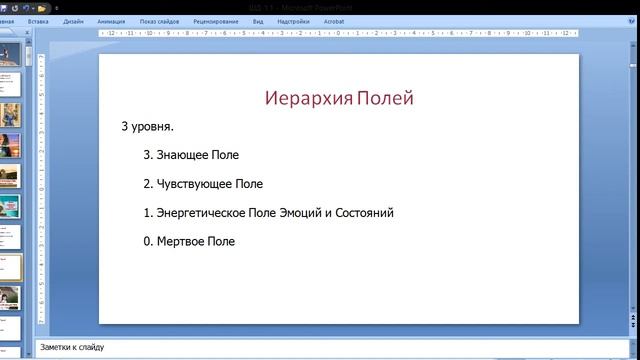Click the vertical ruler left of slide
The image size is (640, 360).
coord(41,189)
